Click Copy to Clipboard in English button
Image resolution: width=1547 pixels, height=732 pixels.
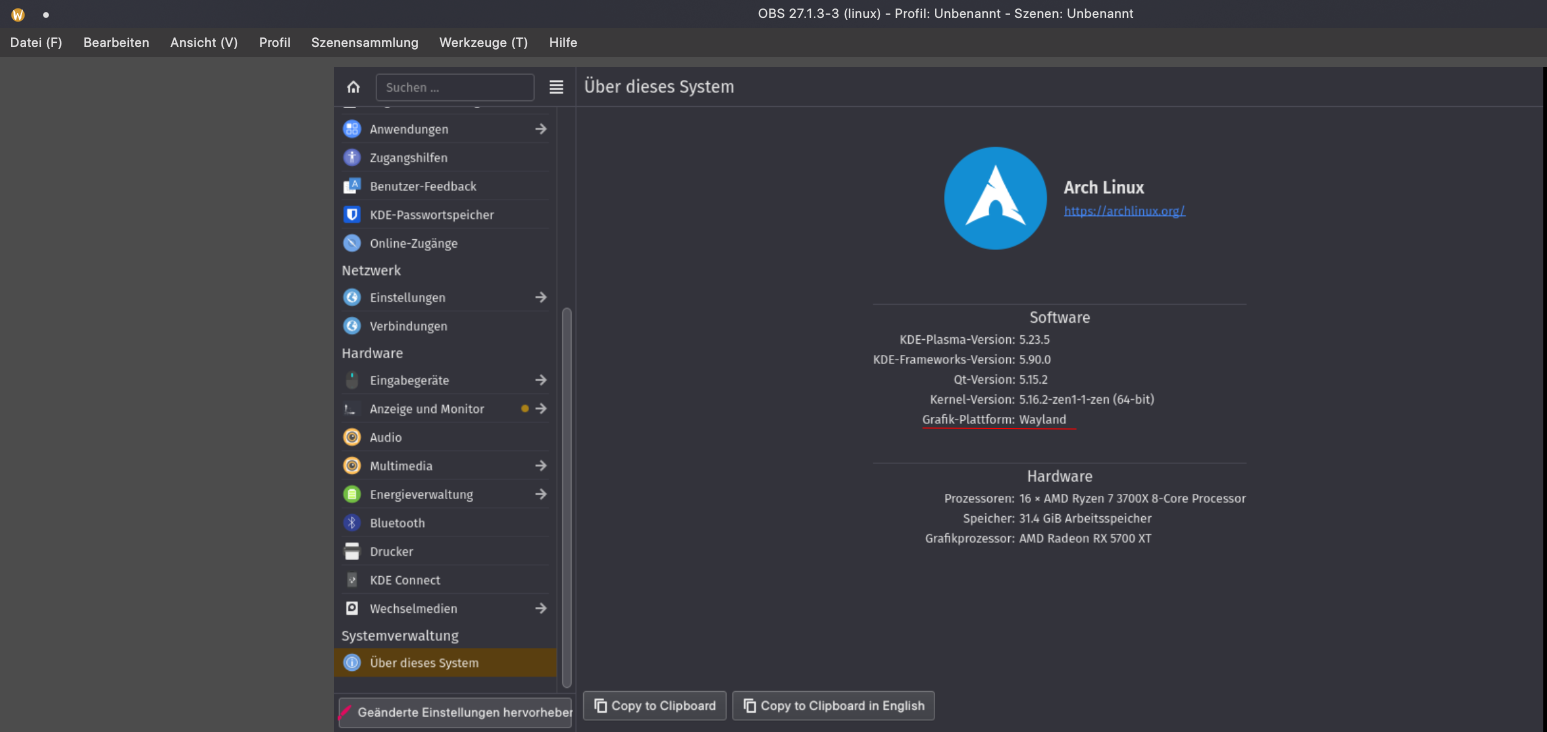coord(833,705)
